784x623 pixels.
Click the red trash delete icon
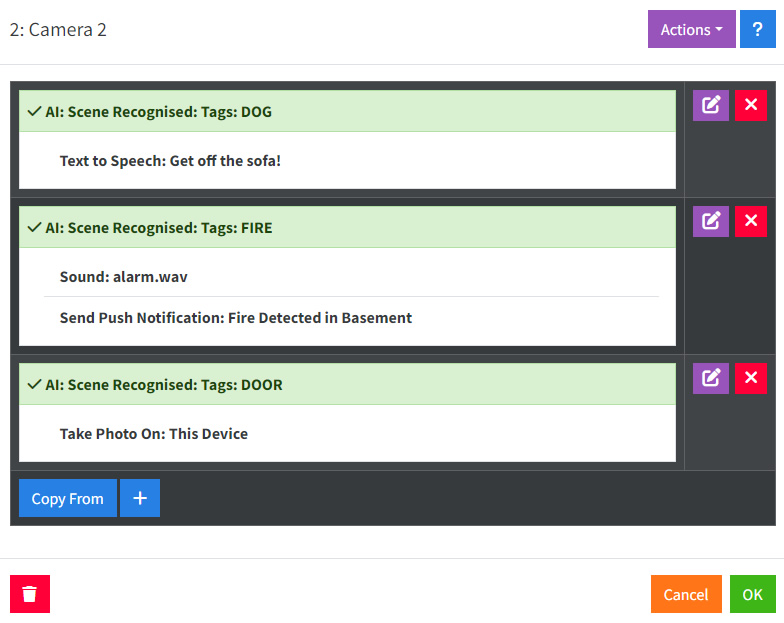(x=30, y=594)
